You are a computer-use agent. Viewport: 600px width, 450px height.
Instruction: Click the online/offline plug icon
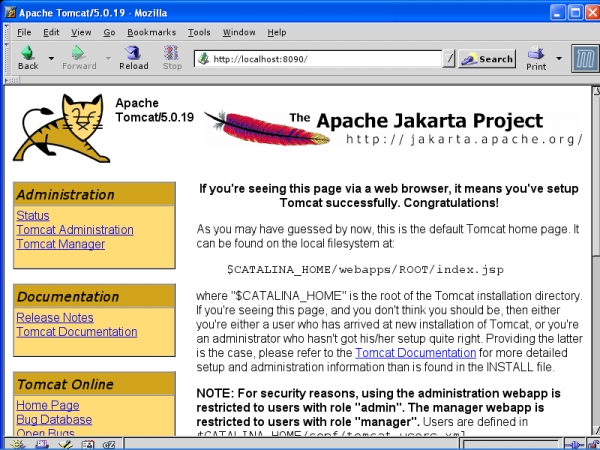(x=574, y=445)
